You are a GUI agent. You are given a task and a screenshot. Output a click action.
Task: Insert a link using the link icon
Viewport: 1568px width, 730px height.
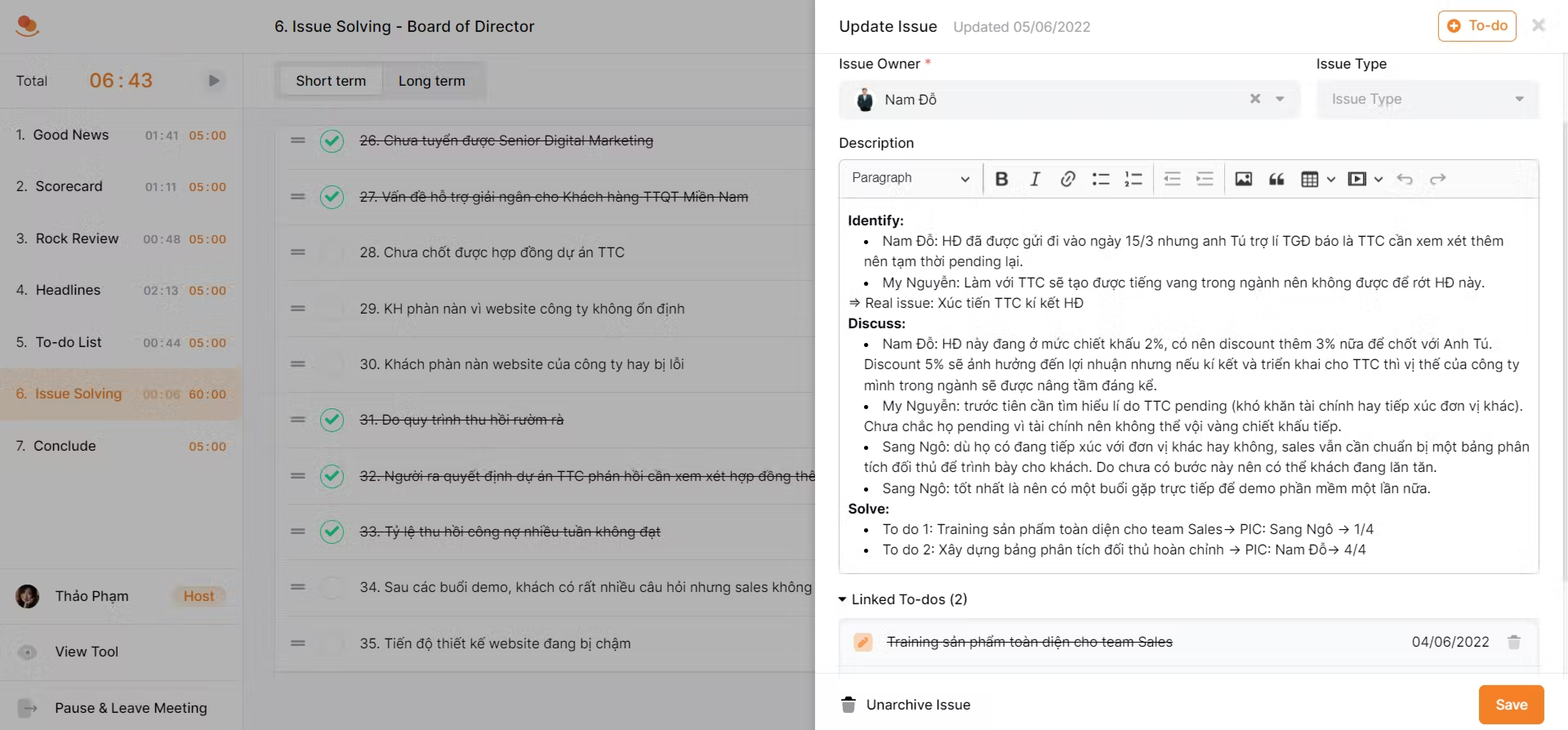(1067, 178)
